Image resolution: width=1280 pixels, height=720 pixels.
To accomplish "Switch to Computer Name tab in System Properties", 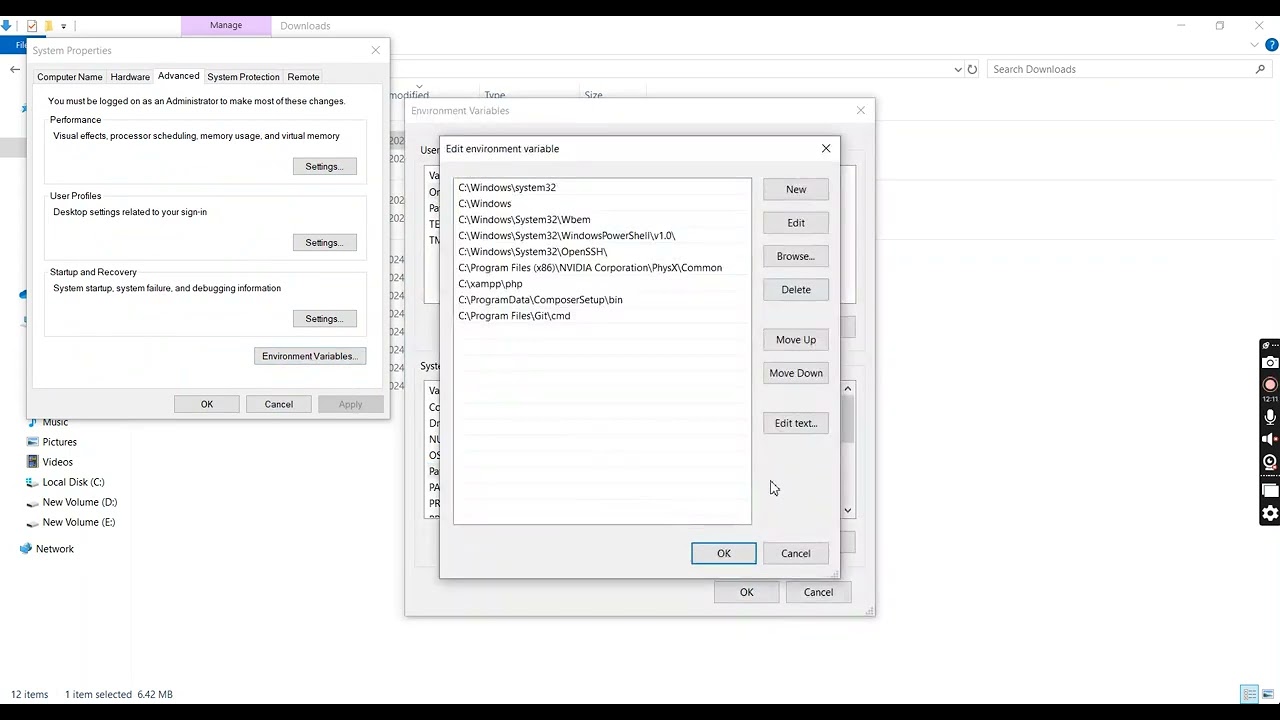I will tap(70, 77).
